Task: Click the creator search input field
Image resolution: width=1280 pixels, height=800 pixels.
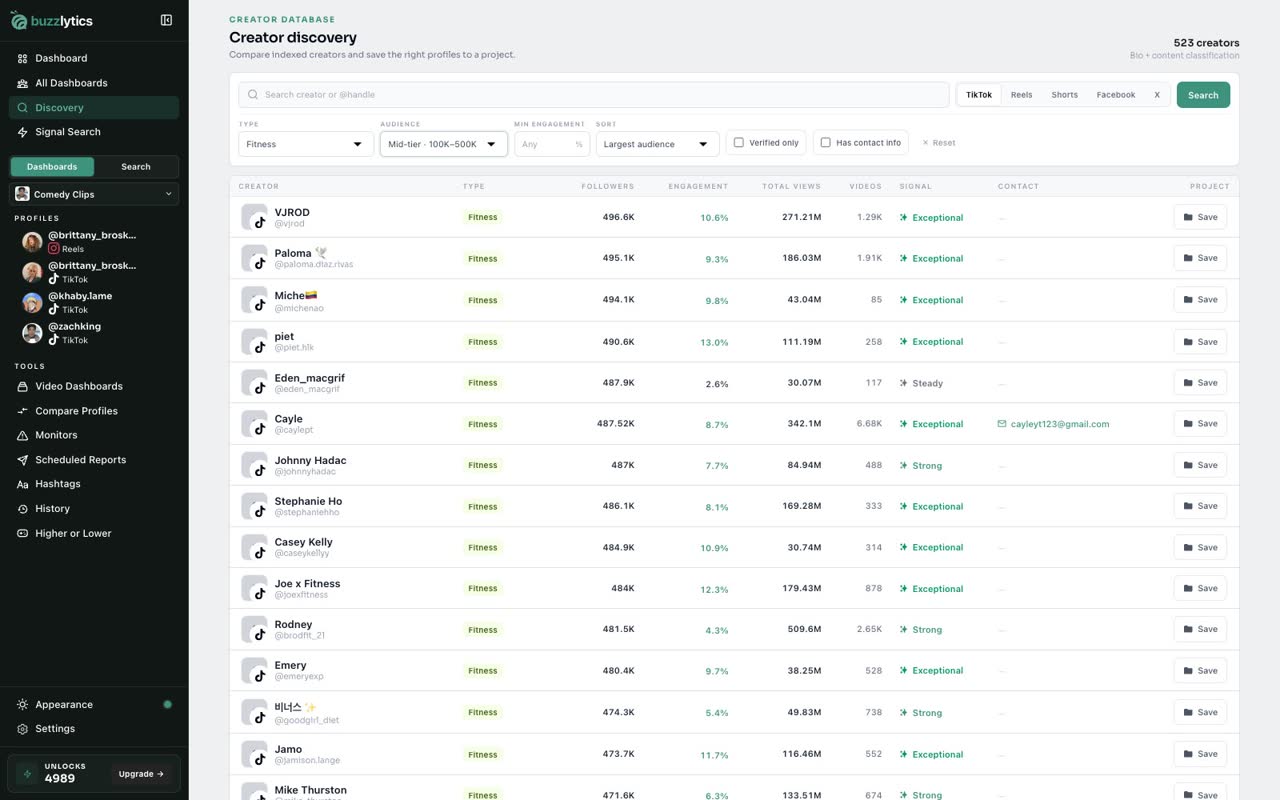Action: [x=594, y=95]
